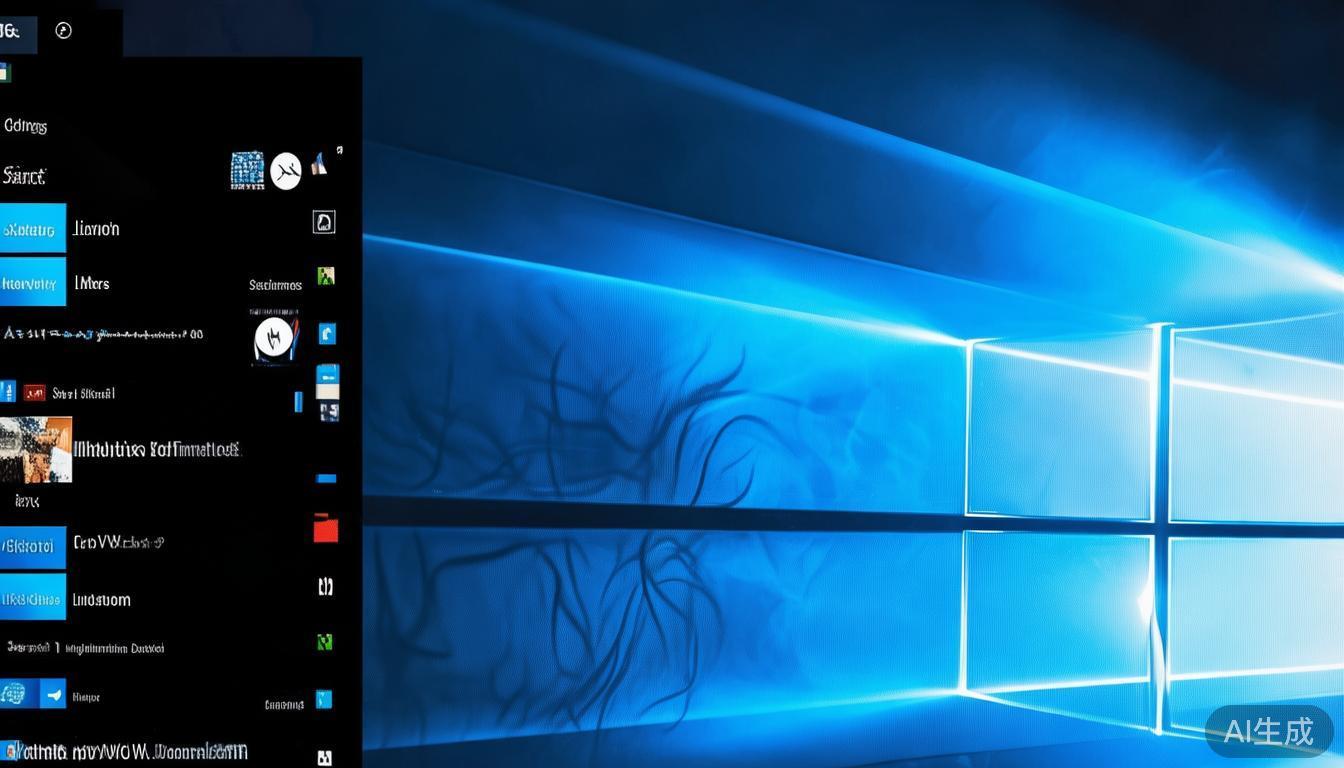Open the Liavio'n blue tile
Viewport: 1344px width, 768px height.
33,229
